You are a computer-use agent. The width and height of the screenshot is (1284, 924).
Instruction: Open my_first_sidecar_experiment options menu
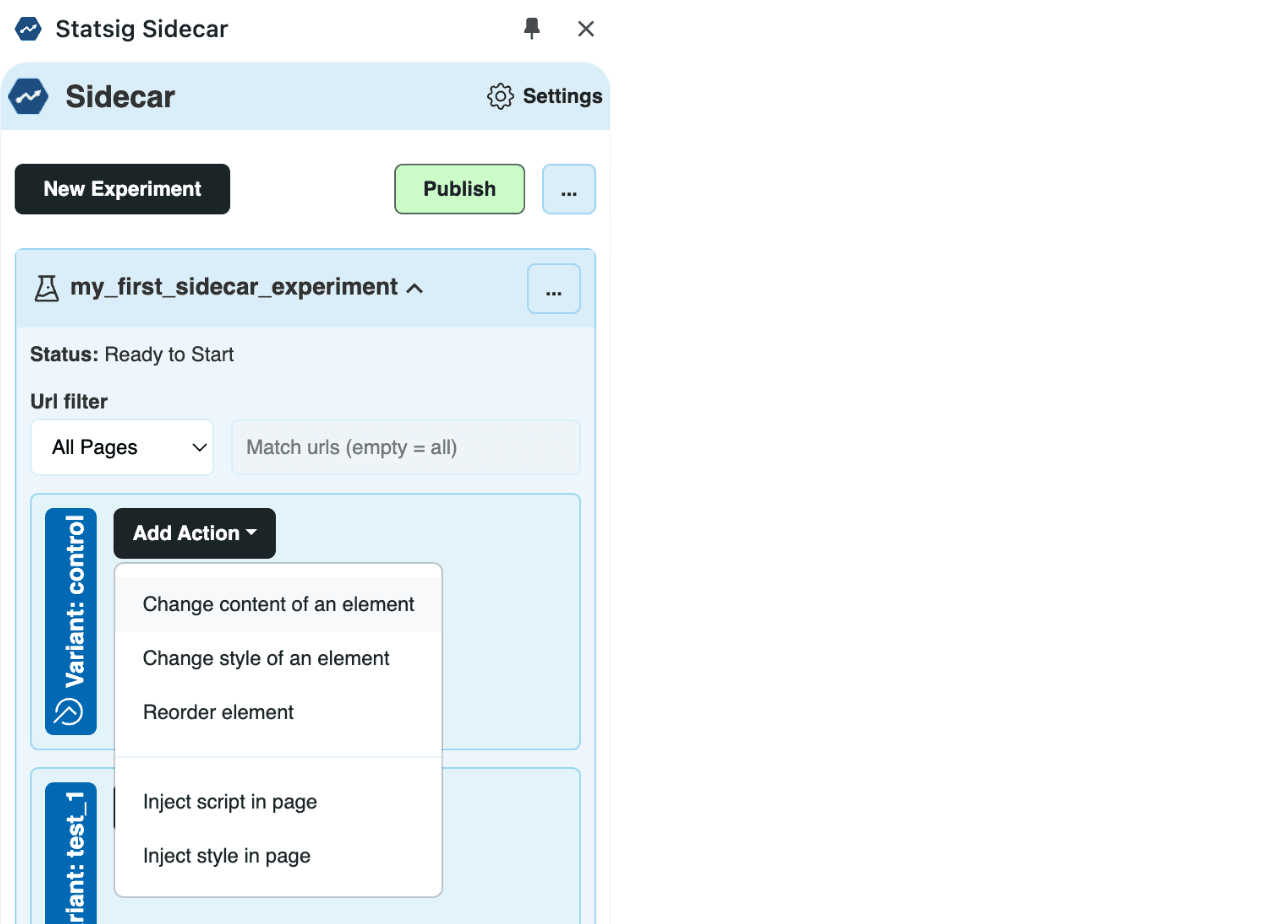coord(554,289)
